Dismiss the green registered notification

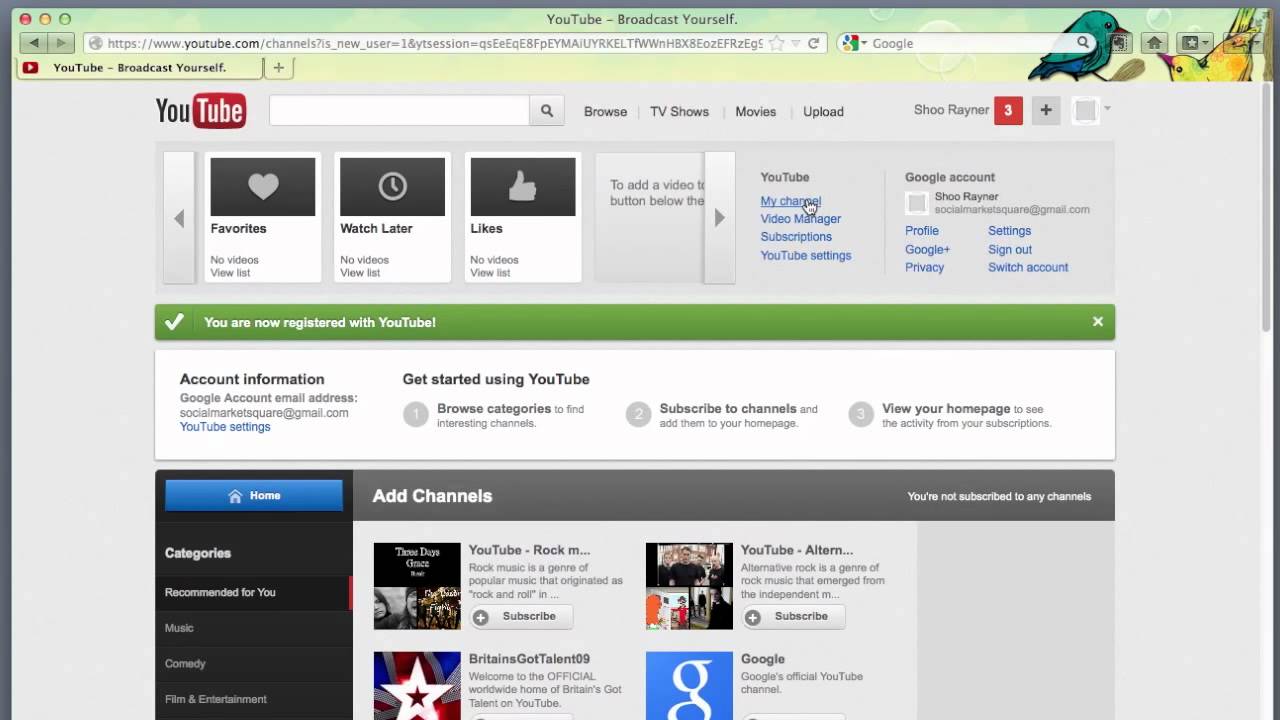(1098, 322)
